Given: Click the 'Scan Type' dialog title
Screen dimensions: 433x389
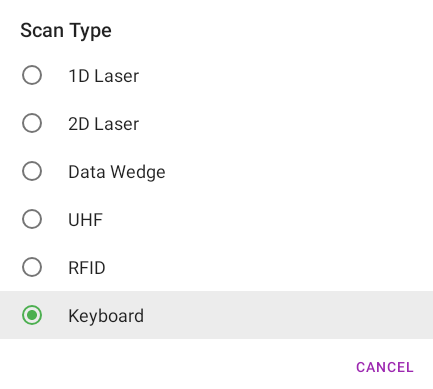Looking at the screenshot, I should (66, 31).
